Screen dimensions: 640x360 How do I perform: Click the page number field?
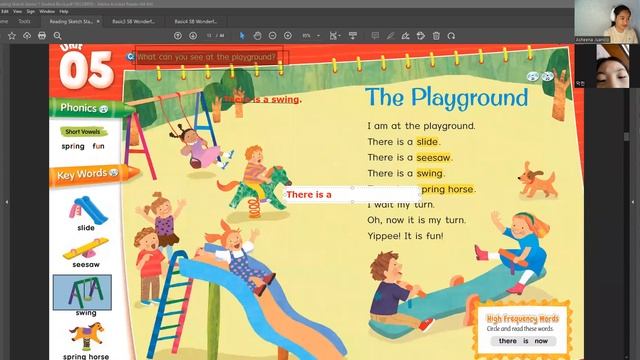pyautogui.click(x=210, y=36)
